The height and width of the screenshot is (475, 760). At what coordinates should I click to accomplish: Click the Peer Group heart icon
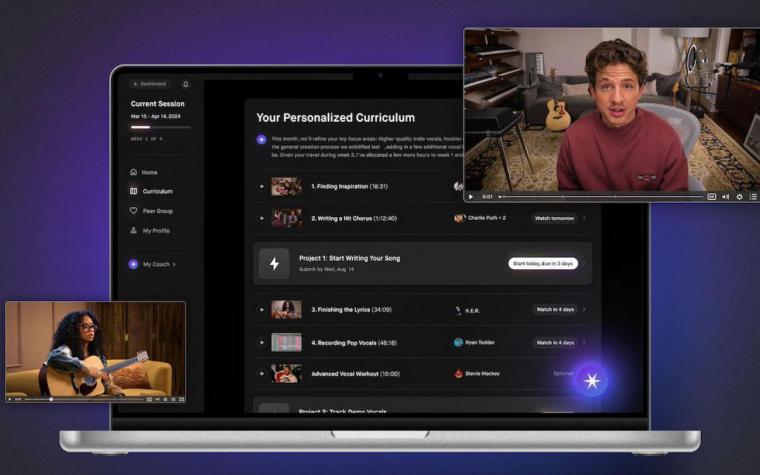click(134, 211)
